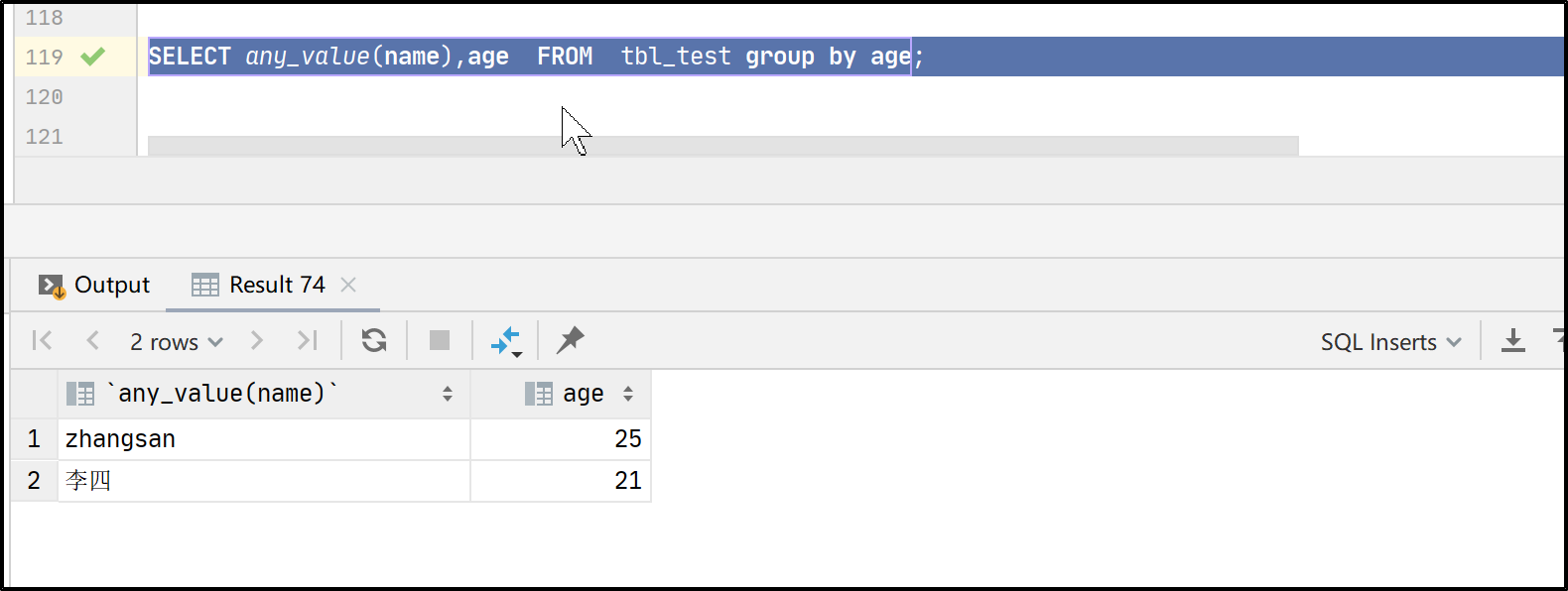Go to previous page arrow
1568x591 pixels.
point(92,341)
